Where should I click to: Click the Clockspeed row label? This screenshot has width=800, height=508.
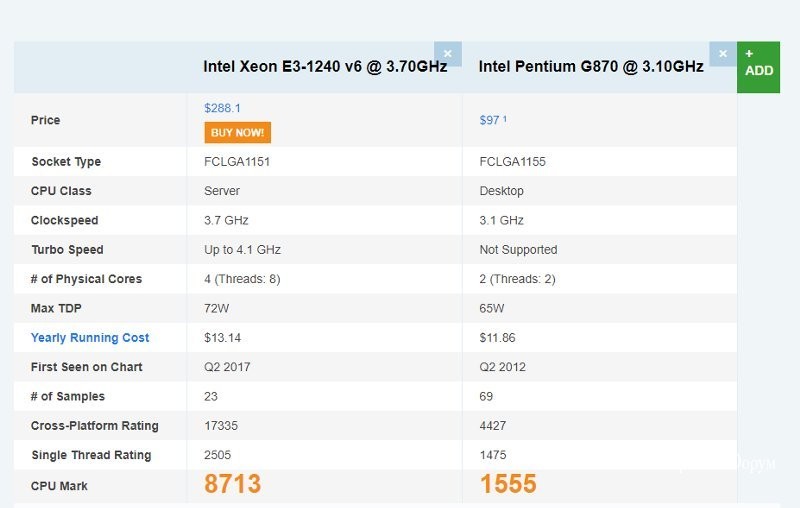[64, 220]
